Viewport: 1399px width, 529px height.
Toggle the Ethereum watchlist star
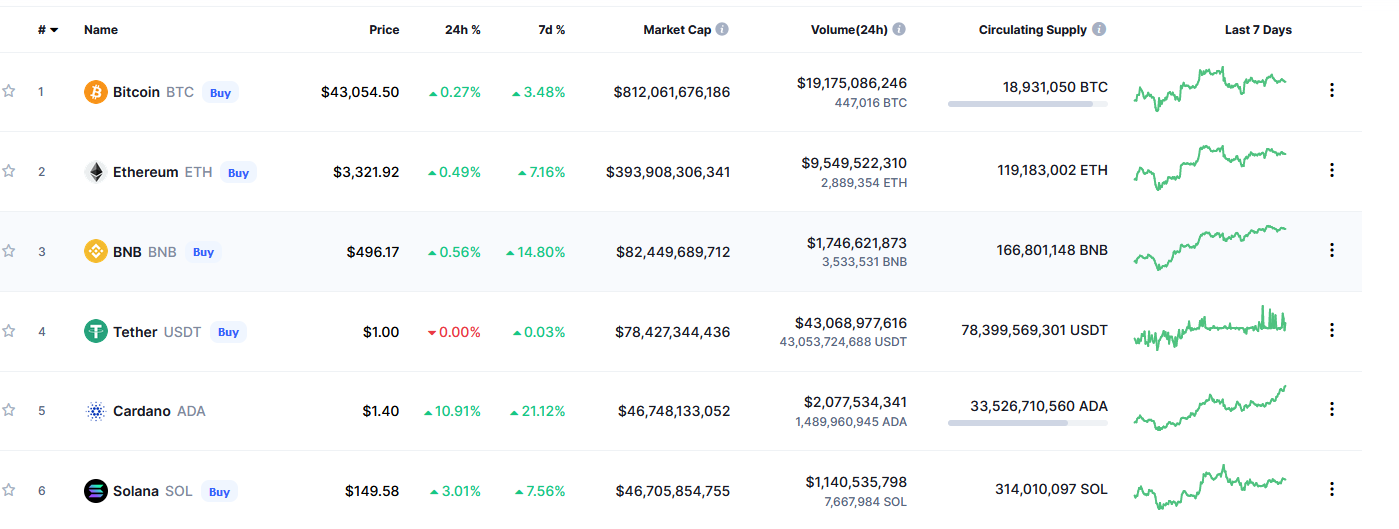point(9,171)
